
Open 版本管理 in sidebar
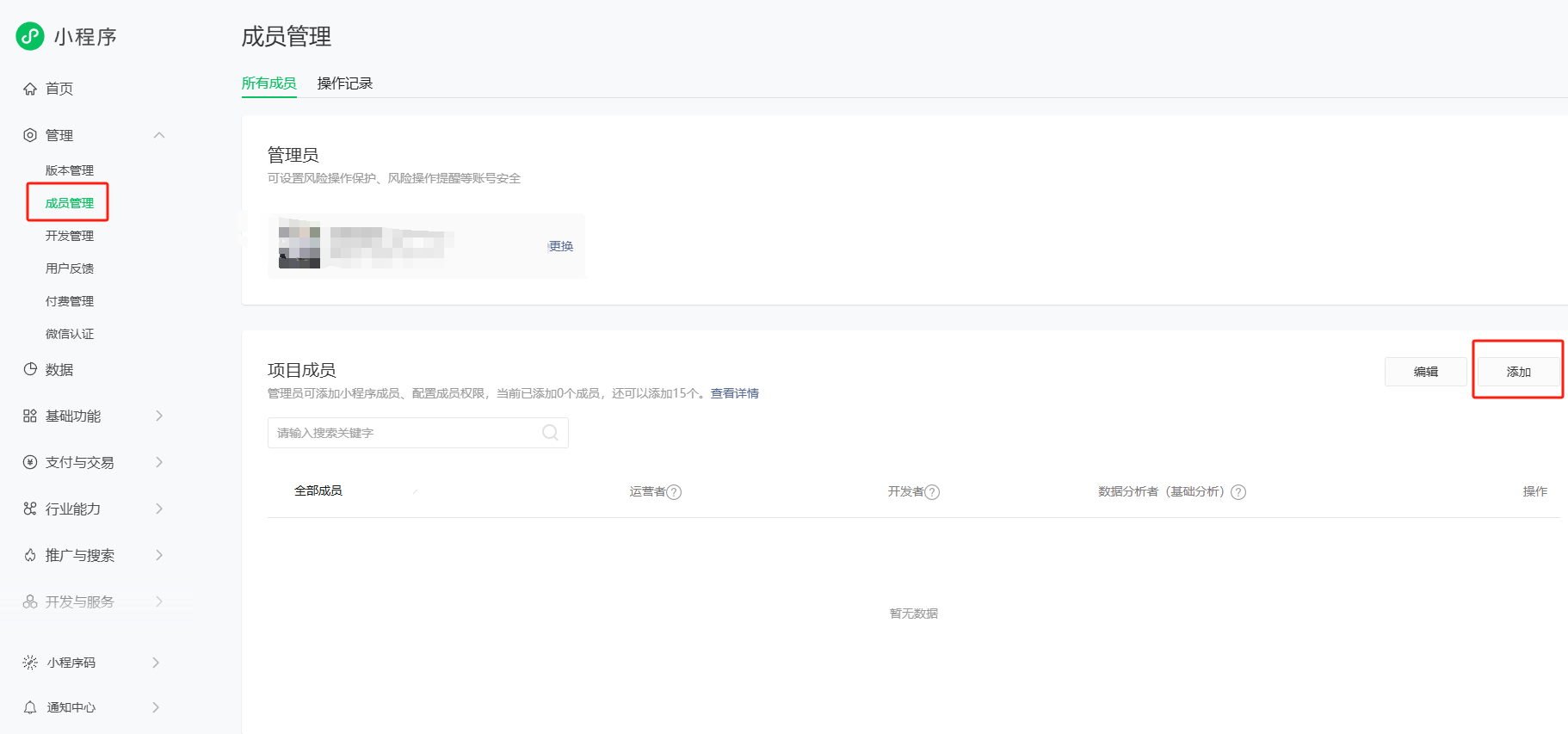click(x=70, y=170)
